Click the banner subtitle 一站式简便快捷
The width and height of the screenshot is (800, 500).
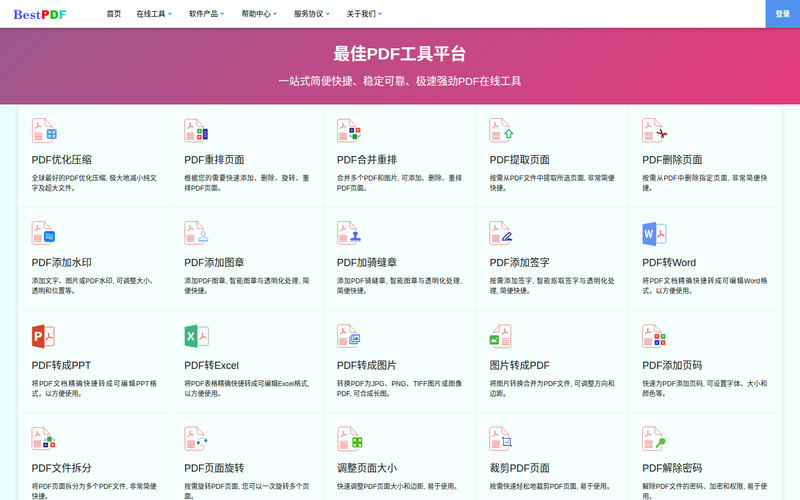click(x=399, y=81)
